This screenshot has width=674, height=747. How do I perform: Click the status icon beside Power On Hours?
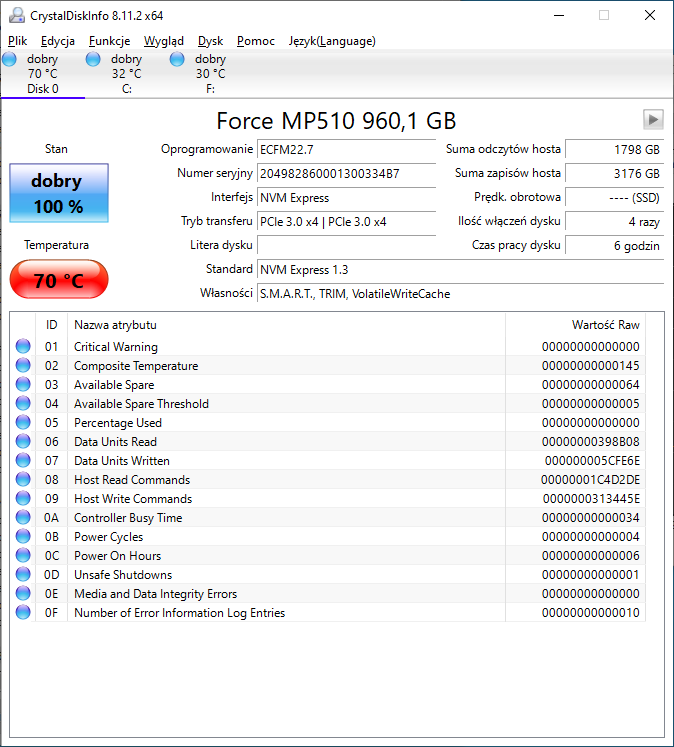[23, 556]
